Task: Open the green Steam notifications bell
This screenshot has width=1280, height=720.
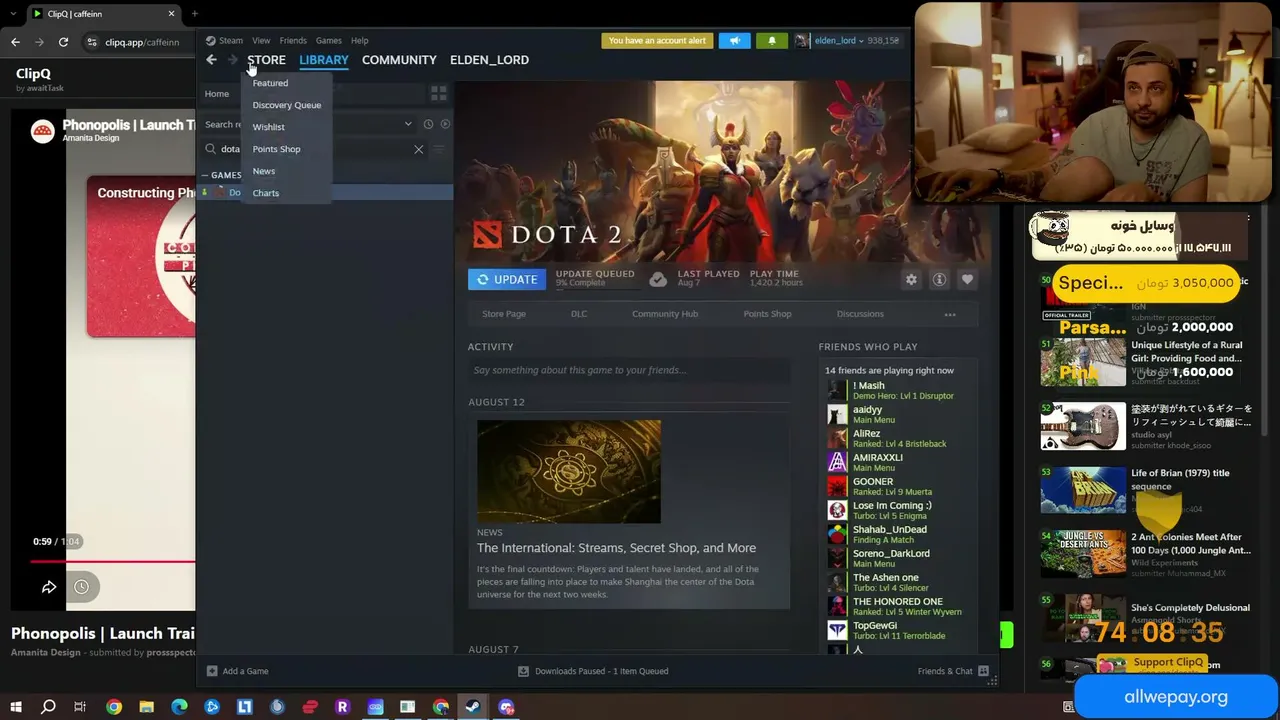Action: click(x=771, y=41)
